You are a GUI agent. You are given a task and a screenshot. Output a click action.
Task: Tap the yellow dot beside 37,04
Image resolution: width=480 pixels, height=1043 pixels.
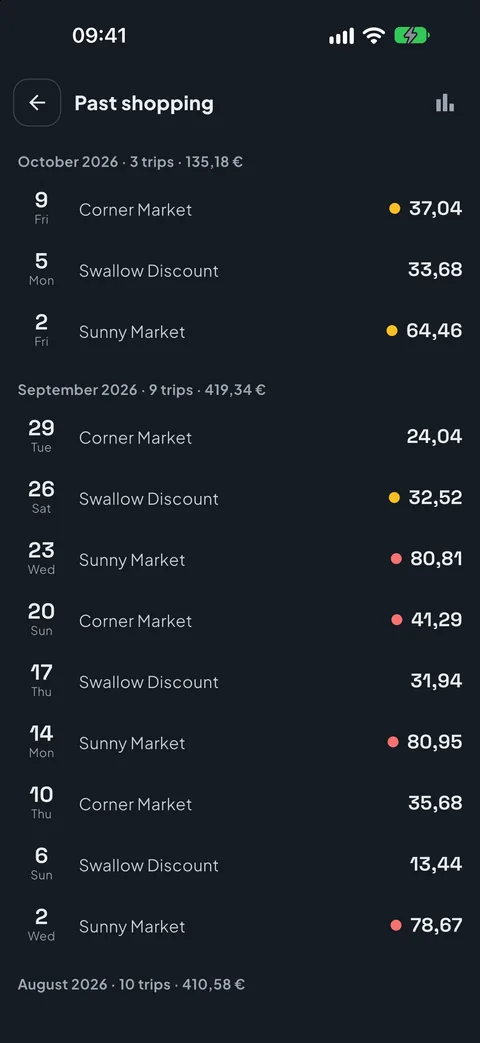tap(394, 209)
